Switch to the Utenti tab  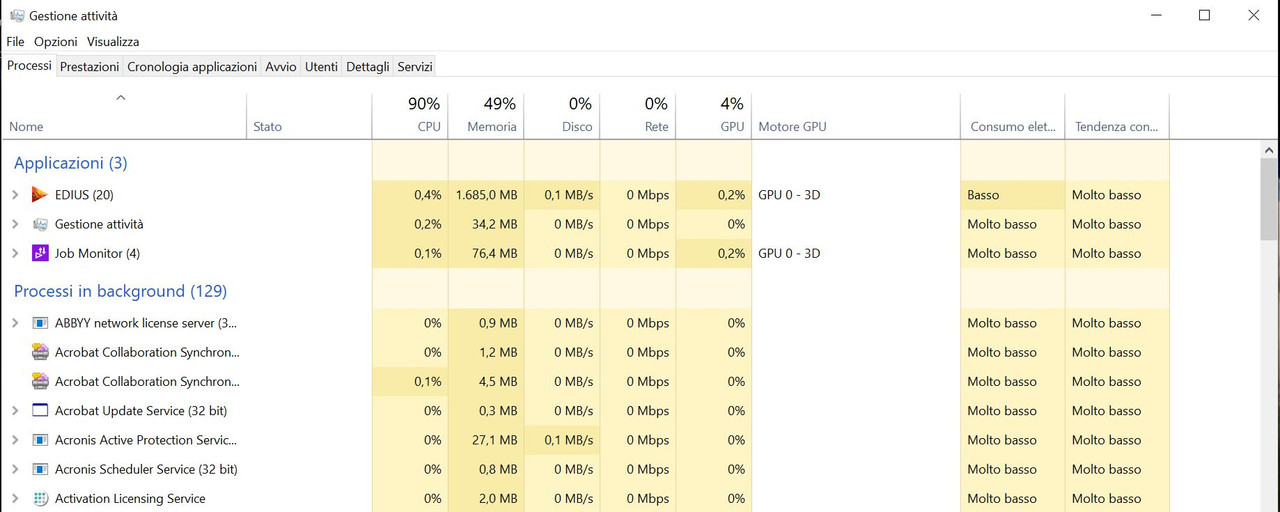pos(321,67)
